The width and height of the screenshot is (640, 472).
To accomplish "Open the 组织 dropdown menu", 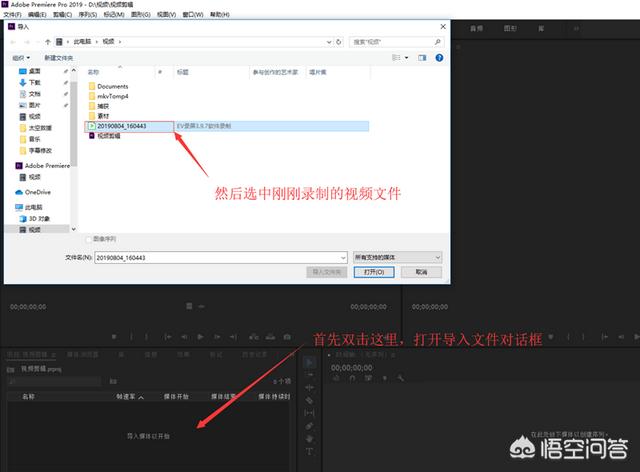I will (x=20, y=58).
